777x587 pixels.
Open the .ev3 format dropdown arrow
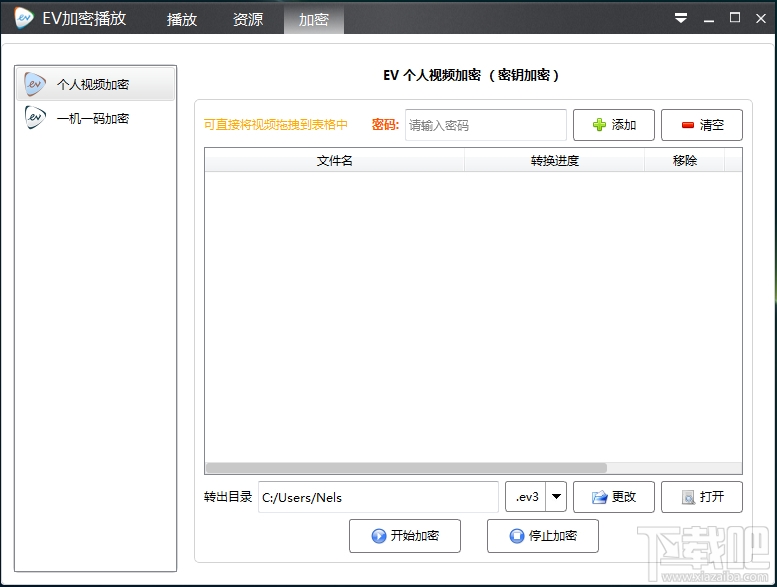pyautogui.click(x=556, y=496)
